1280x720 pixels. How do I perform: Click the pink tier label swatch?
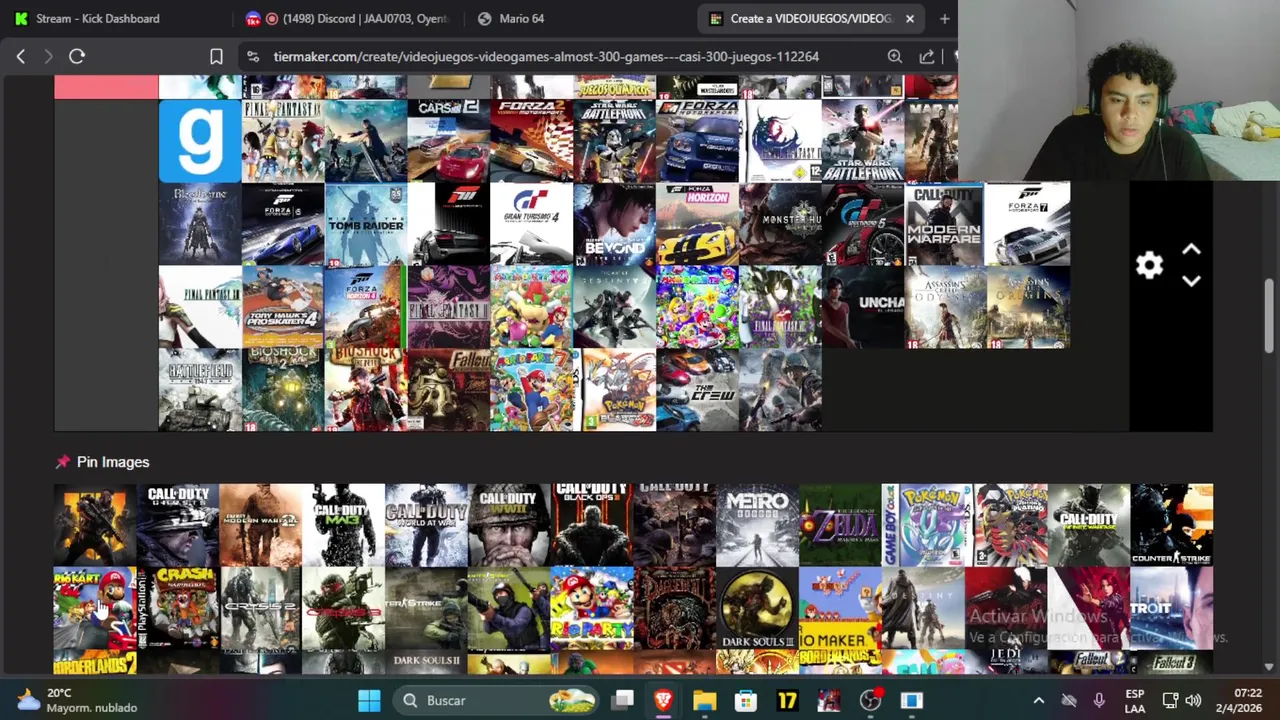click(x=106, y=87)
